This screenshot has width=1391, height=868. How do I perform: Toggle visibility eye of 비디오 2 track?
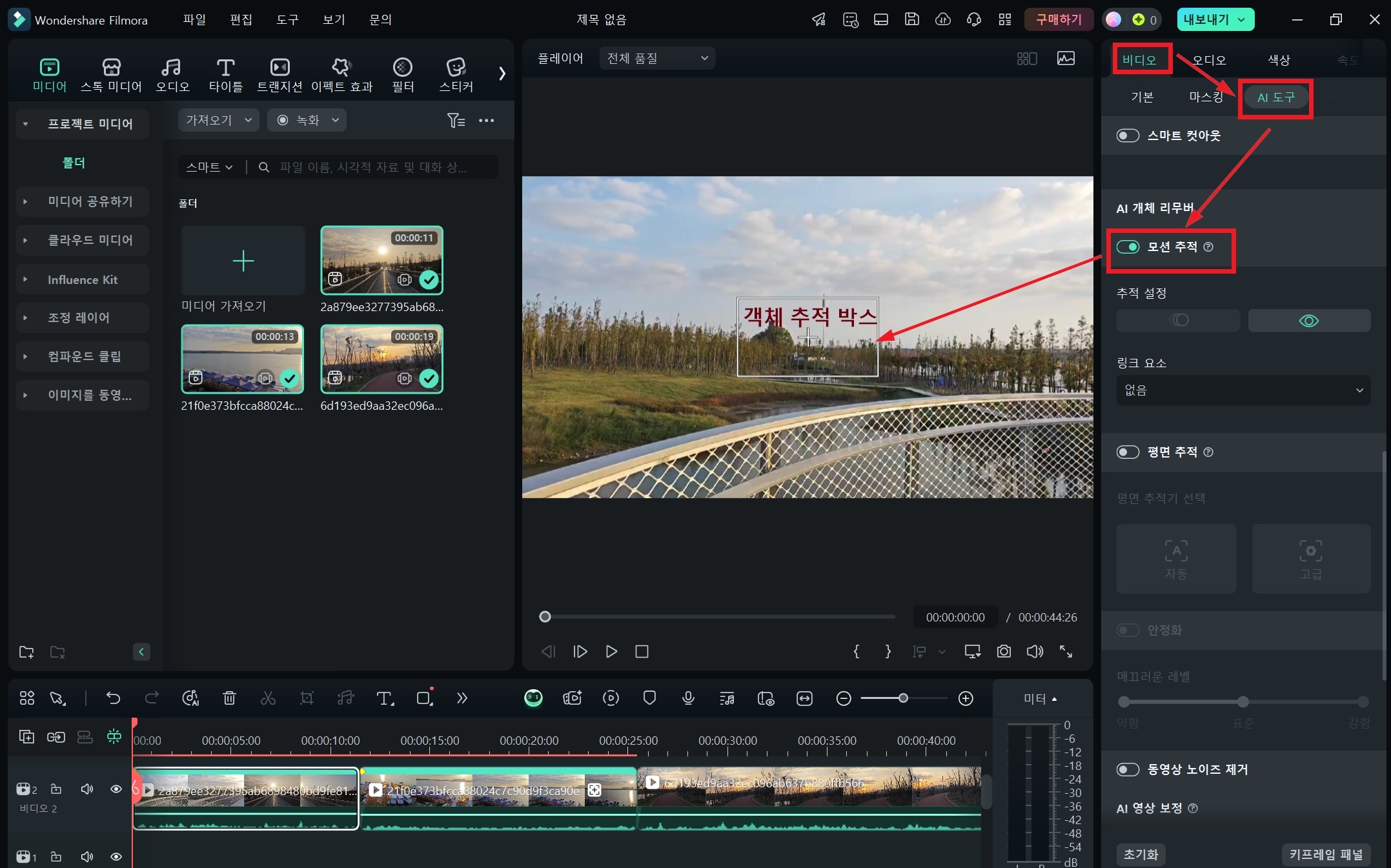click(x=116, y=789)
